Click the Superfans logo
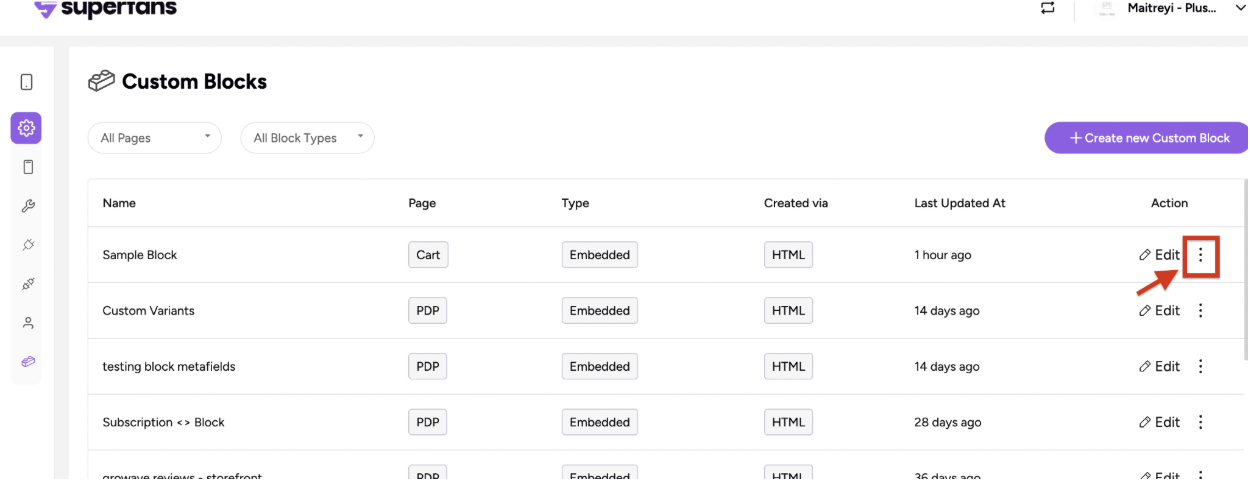Image resolution: width=1250 pixels, height=490 pixels. coord(105,10)
